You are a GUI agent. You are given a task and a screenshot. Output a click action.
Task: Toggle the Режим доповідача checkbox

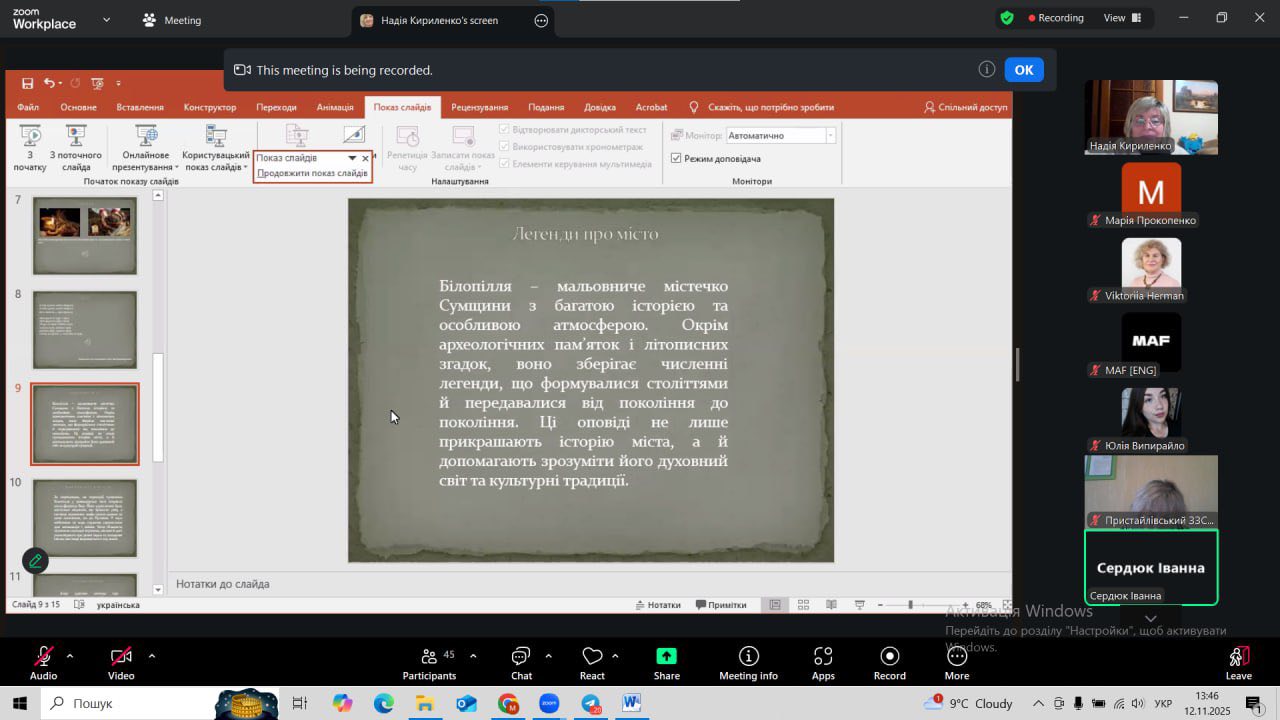677,158
